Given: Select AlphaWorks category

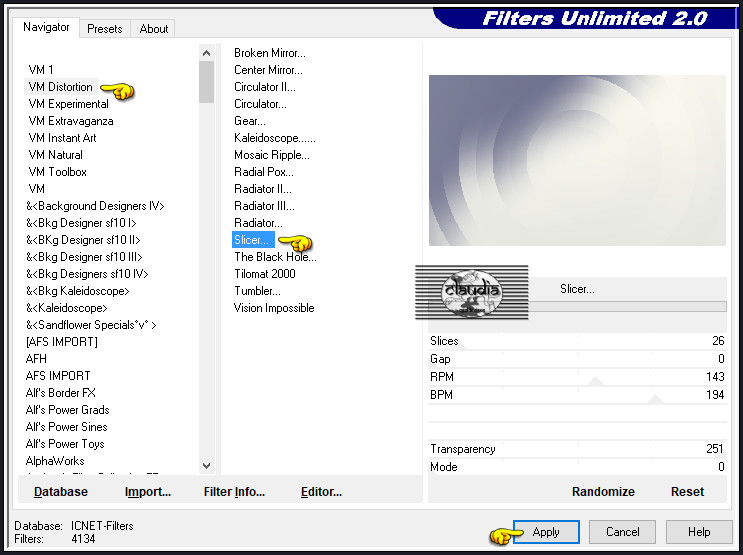Looking at the screenshot, I should (55, 462).
